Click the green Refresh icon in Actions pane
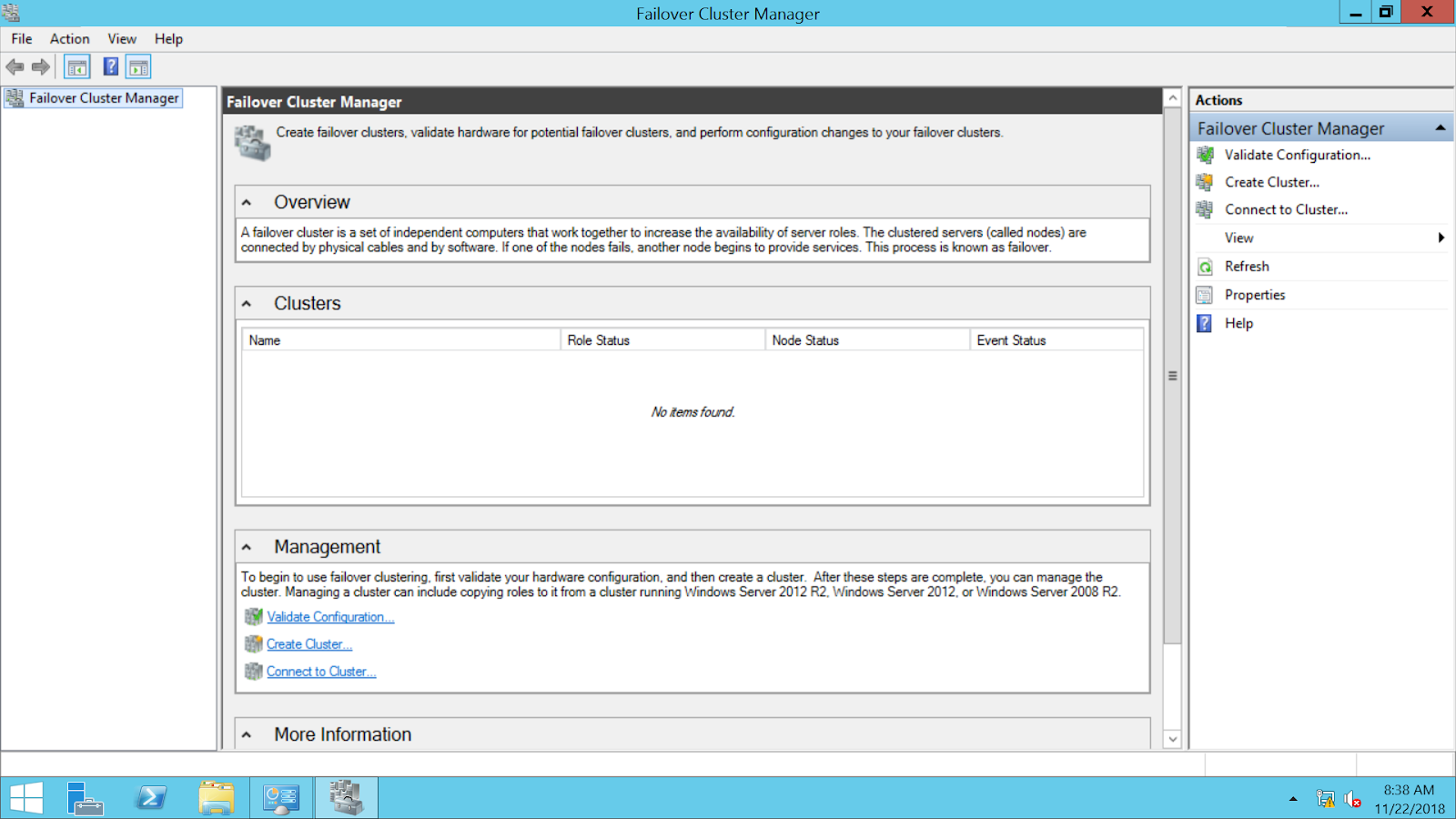This screenshot has width=1456, height=819. 1205,267
